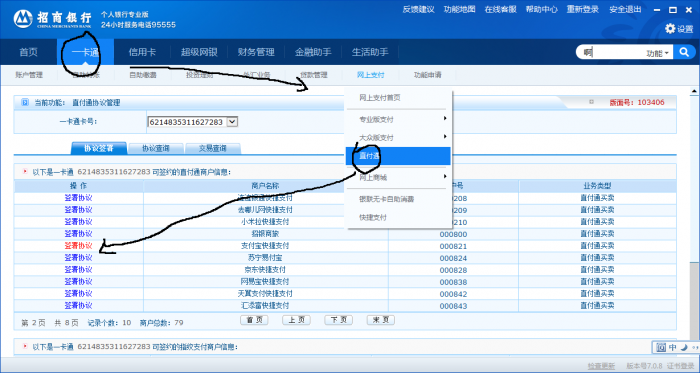The height and width of the screenshot is (373, 700).
Task: Open the 功能 dropdown in the search box
Action: click(x=658, y=53)
